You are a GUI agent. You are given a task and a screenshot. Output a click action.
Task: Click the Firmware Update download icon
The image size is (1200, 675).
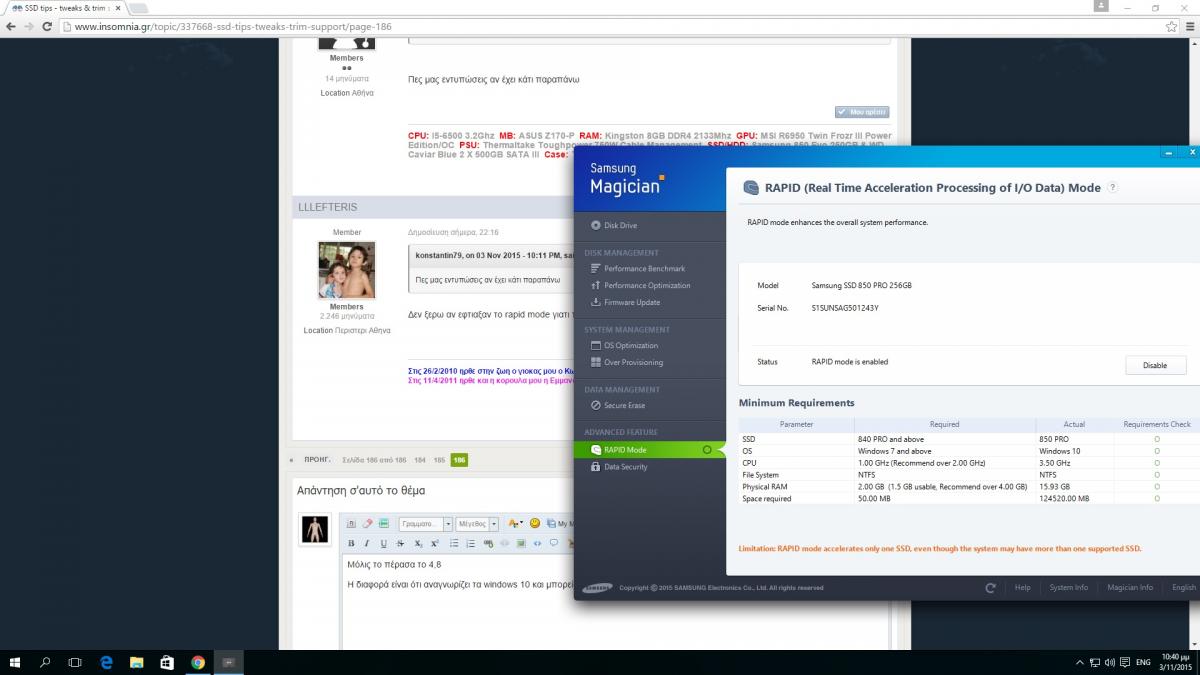(596, 302)
